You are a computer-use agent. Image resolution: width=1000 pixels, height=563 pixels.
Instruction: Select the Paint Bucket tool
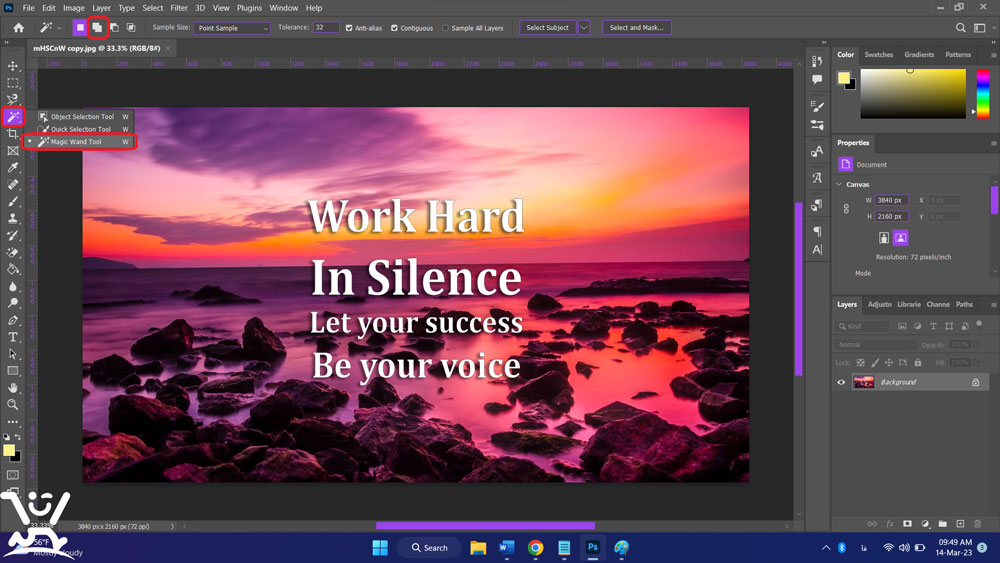tap(13, 269)
